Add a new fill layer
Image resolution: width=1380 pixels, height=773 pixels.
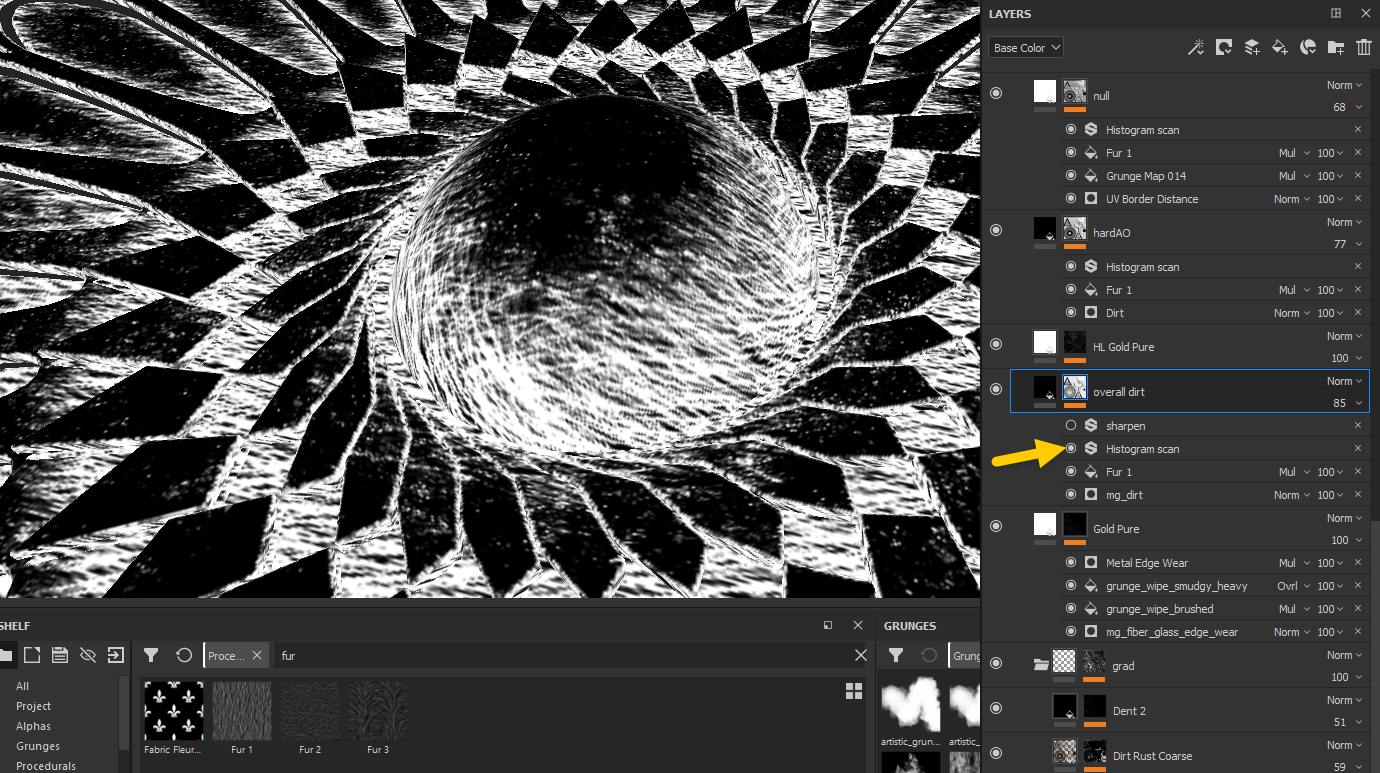[1279, 47]
